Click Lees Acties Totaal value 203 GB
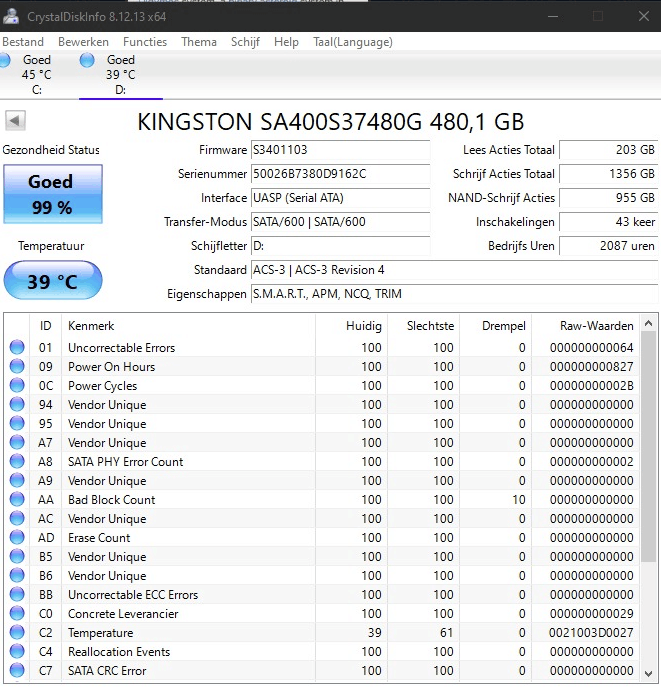Viewport: 661px width, 687px height. point(608,150)
